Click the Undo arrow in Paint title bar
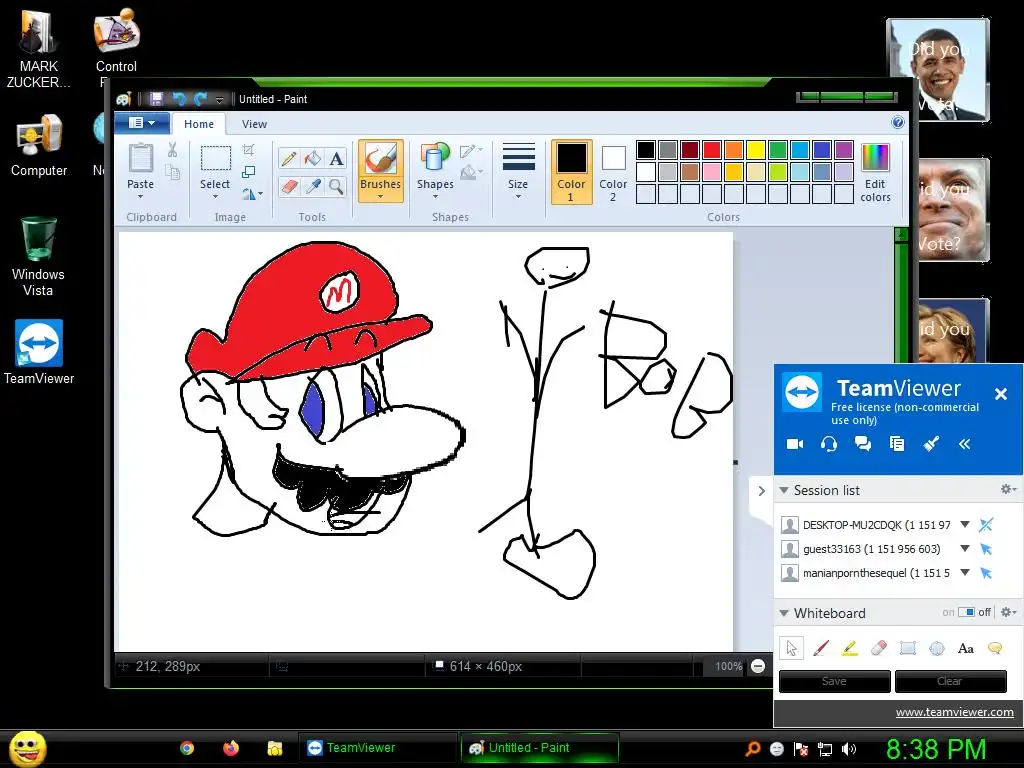The width and height of the screenshot is (1024, 768). tap(178, 99)
